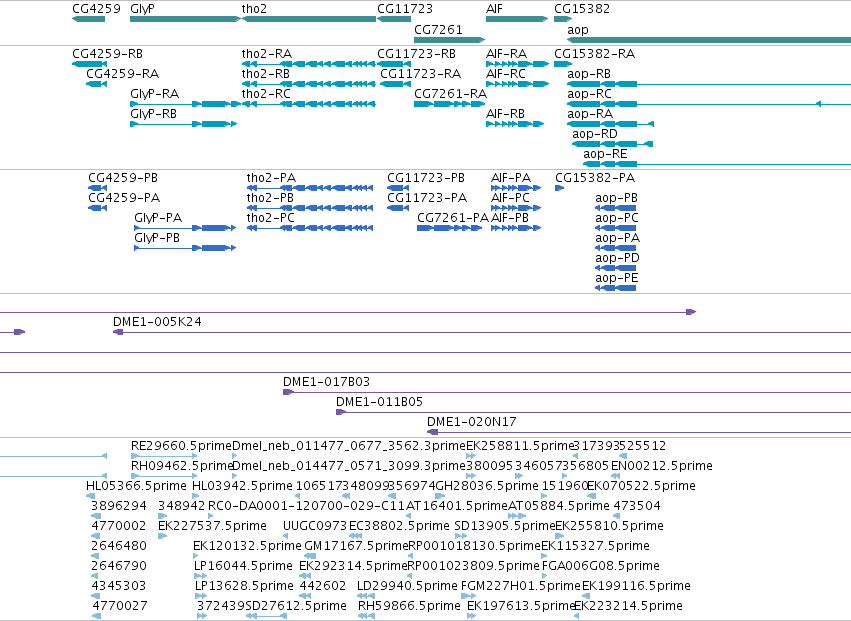The image size is (851, 621).
Task: Select protein aop-PC
Action: click(x=615, y=228)
